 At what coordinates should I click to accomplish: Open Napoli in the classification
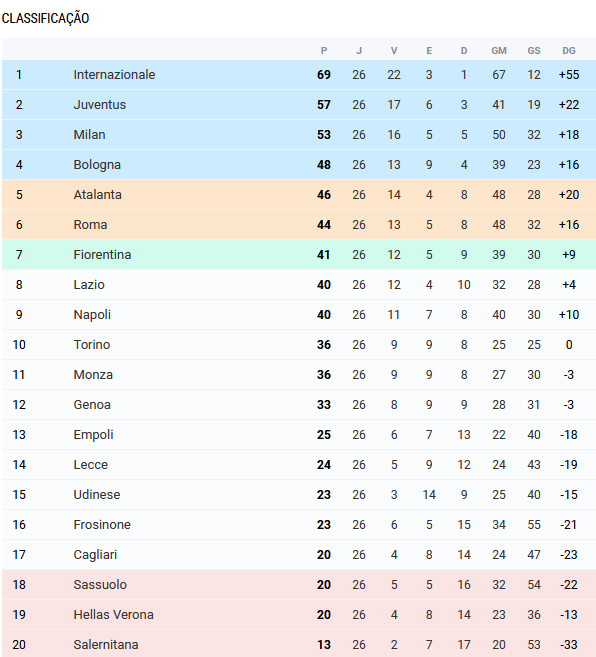pyautogui.click(x=92, y=315)
